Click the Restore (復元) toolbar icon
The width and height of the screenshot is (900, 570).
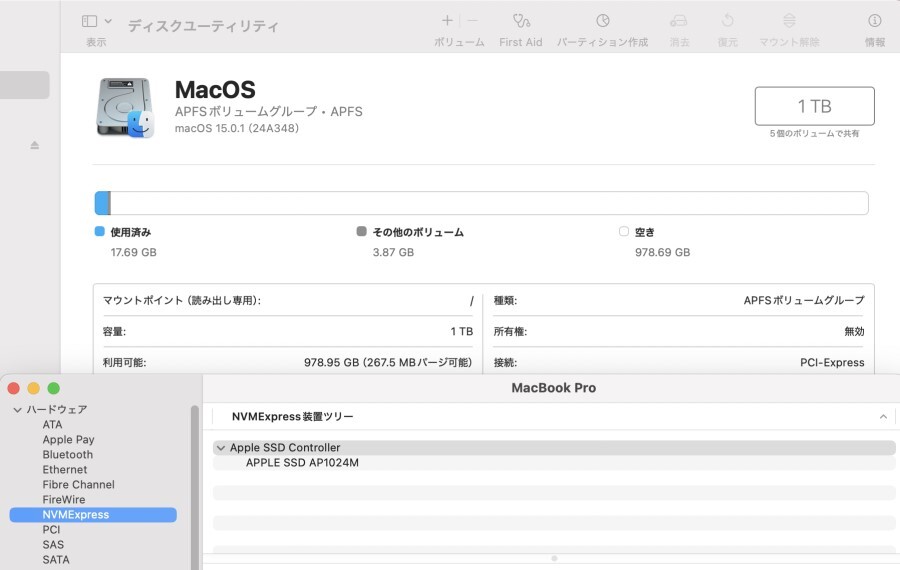coord(727,21)
